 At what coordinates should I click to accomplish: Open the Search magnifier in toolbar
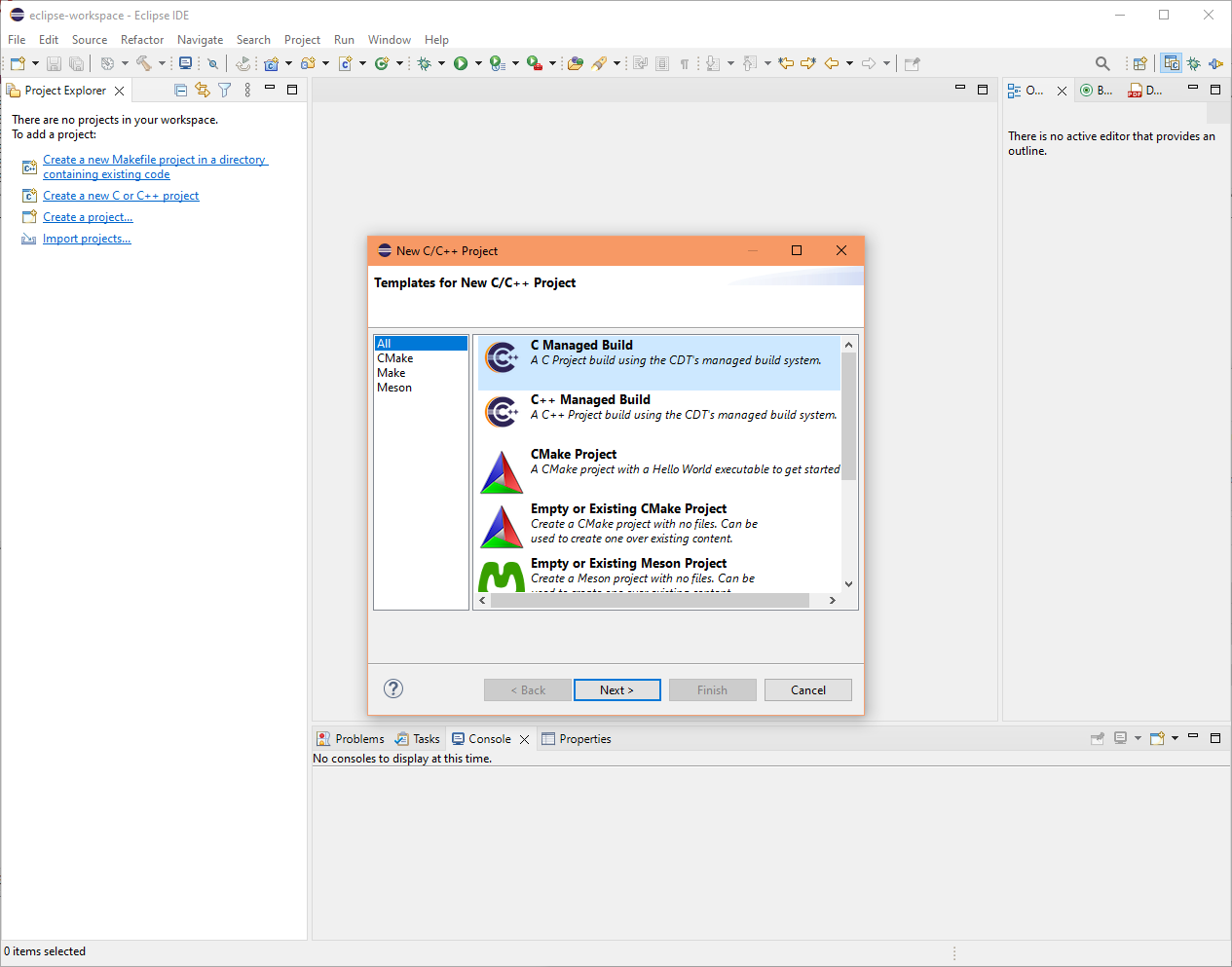click(1102, 63)
